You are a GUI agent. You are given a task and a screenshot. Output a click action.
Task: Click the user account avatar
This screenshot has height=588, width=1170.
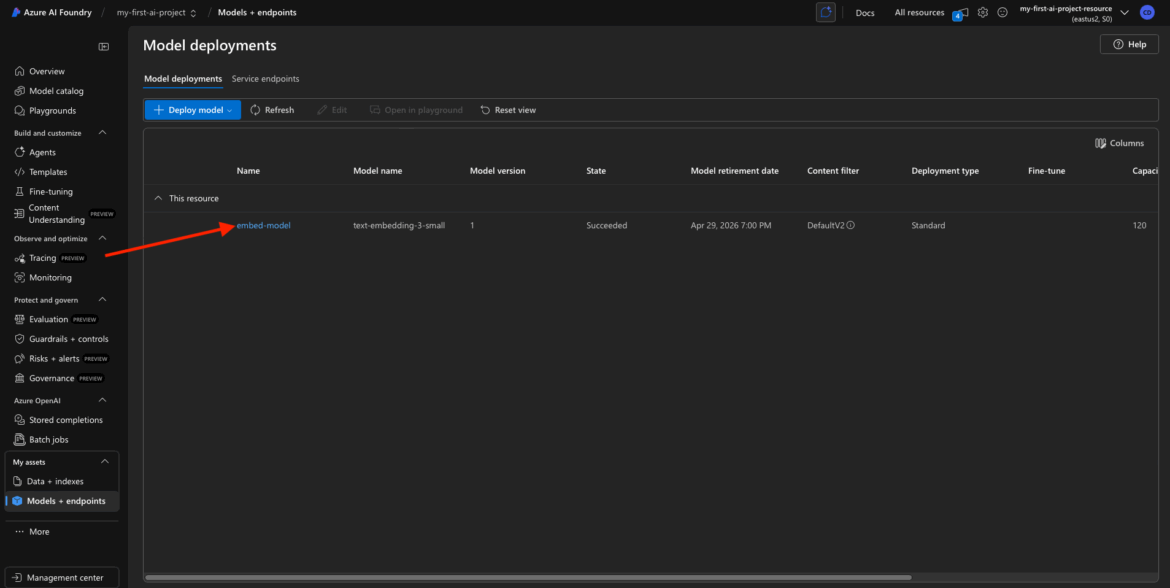(1147, 13)
